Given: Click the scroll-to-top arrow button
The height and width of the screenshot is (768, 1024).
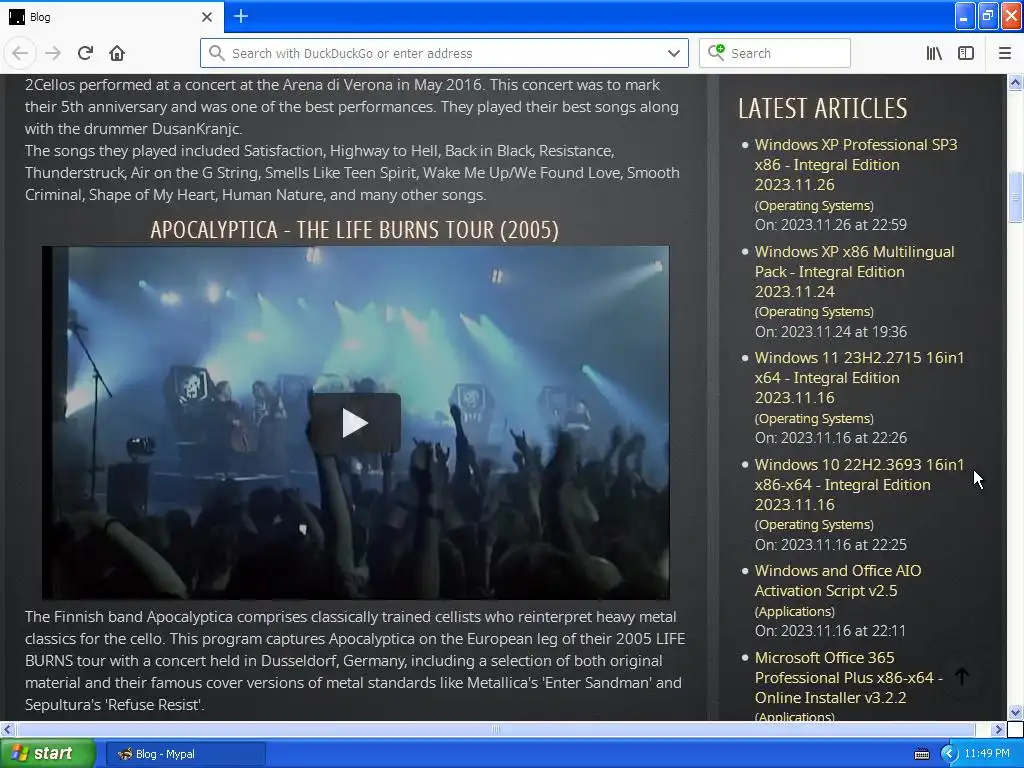Looking at the screenshot, I should click(962, 677).
